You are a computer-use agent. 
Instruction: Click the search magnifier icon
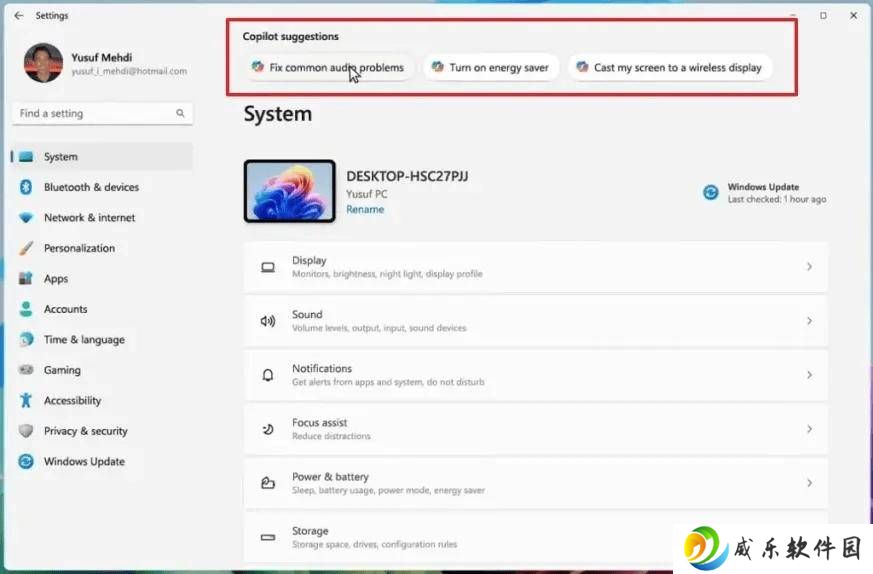click(180, 113)
